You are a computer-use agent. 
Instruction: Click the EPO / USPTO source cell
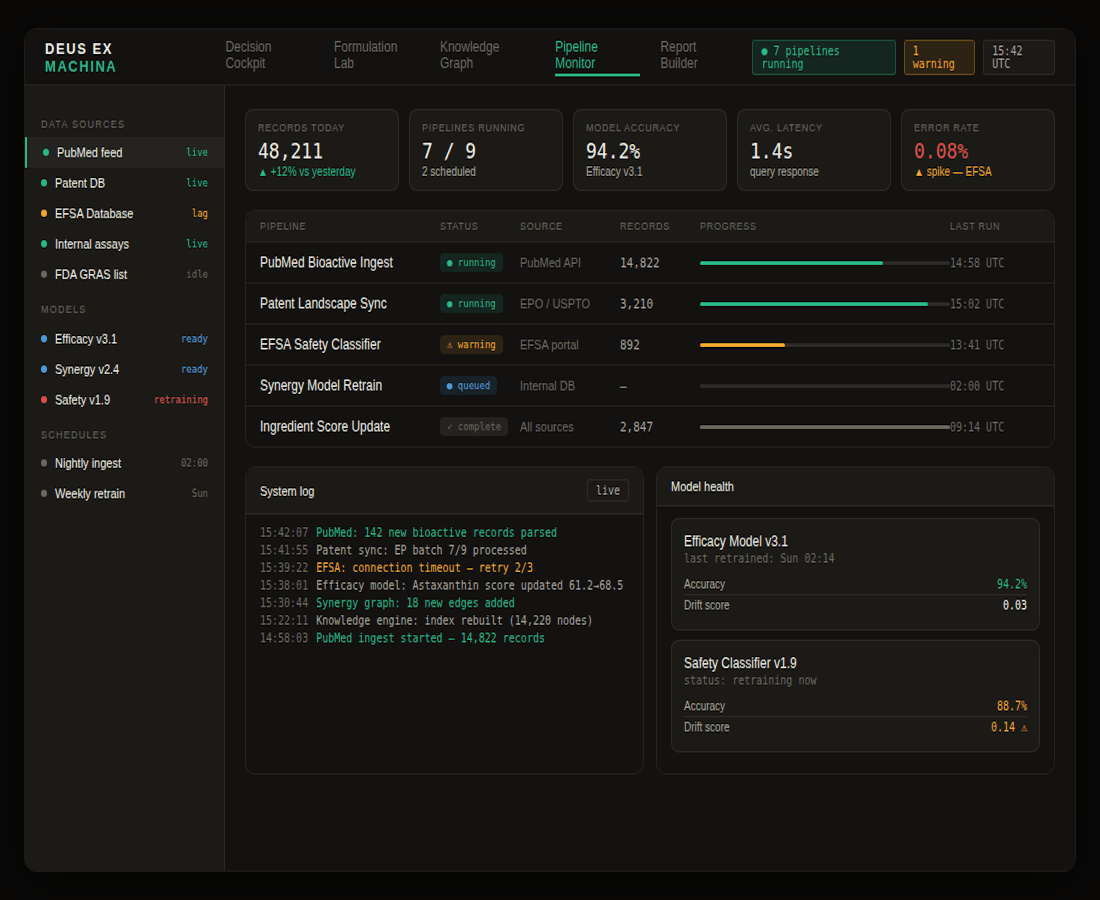click(x=555, y=304)
